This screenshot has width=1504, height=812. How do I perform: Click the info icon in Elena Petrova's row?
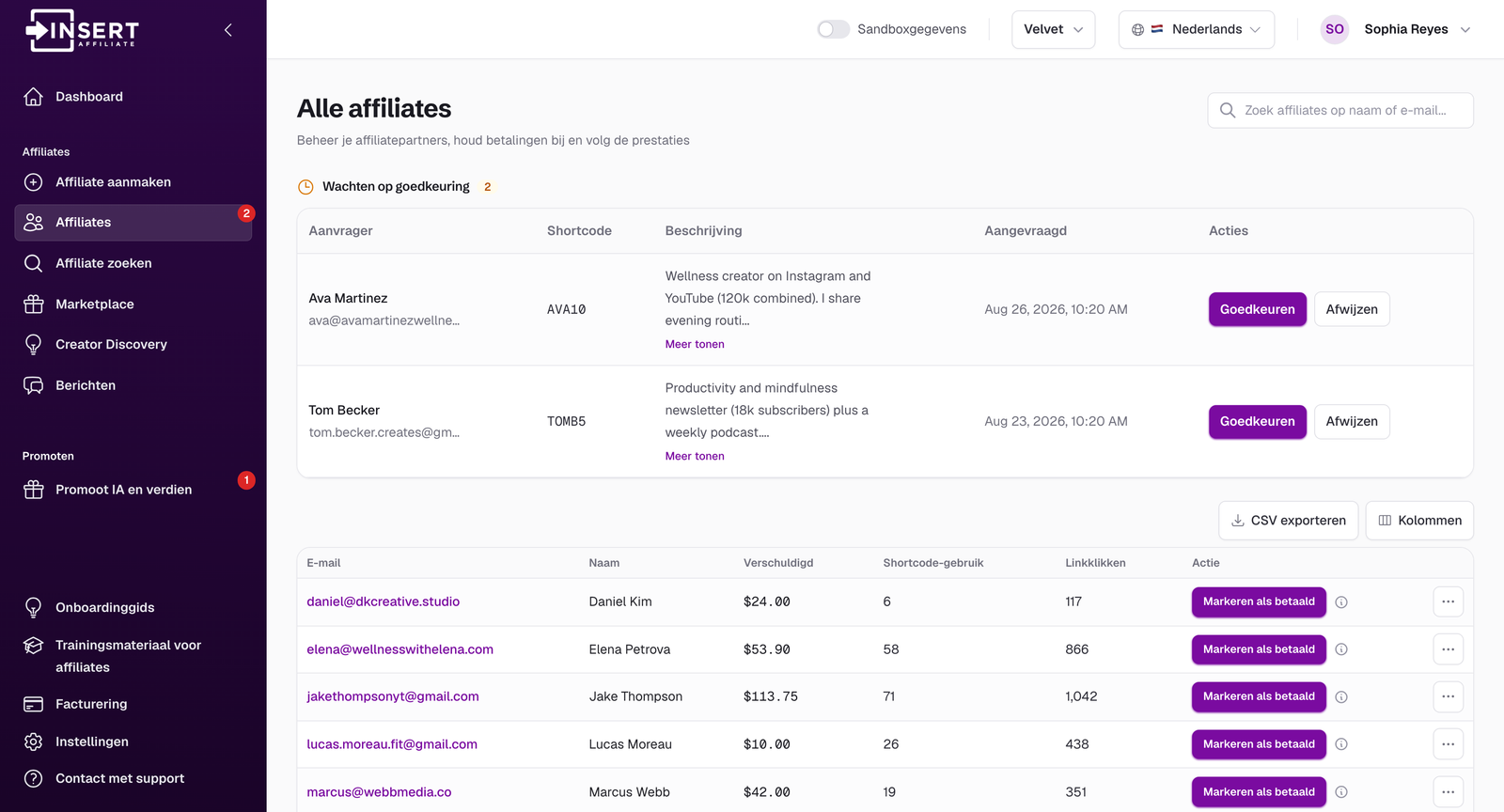(x=1341, y=649)
